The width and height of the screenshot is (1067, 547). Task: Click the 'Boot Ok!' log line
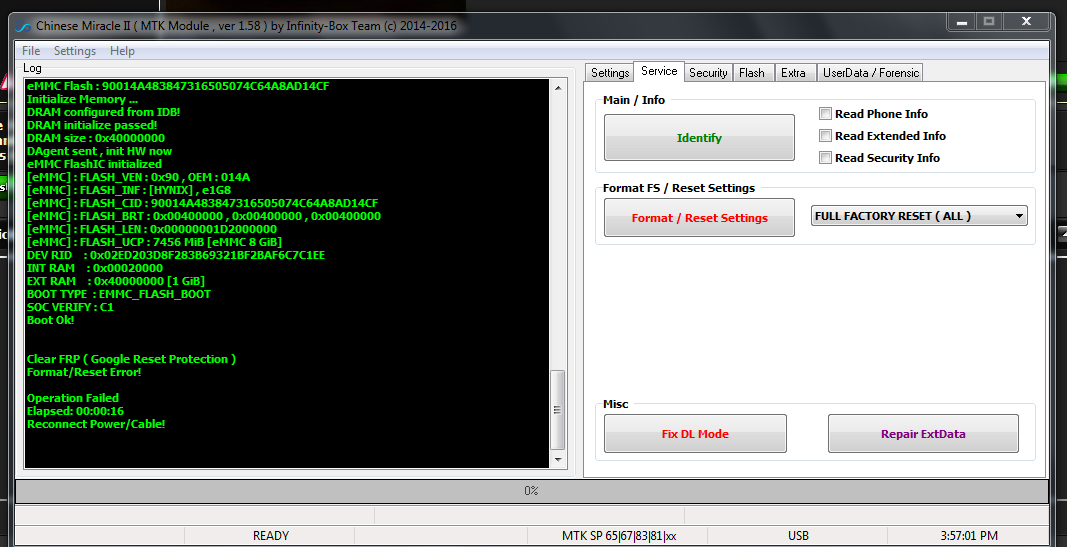pyautogui.click(x=50, y=320)
